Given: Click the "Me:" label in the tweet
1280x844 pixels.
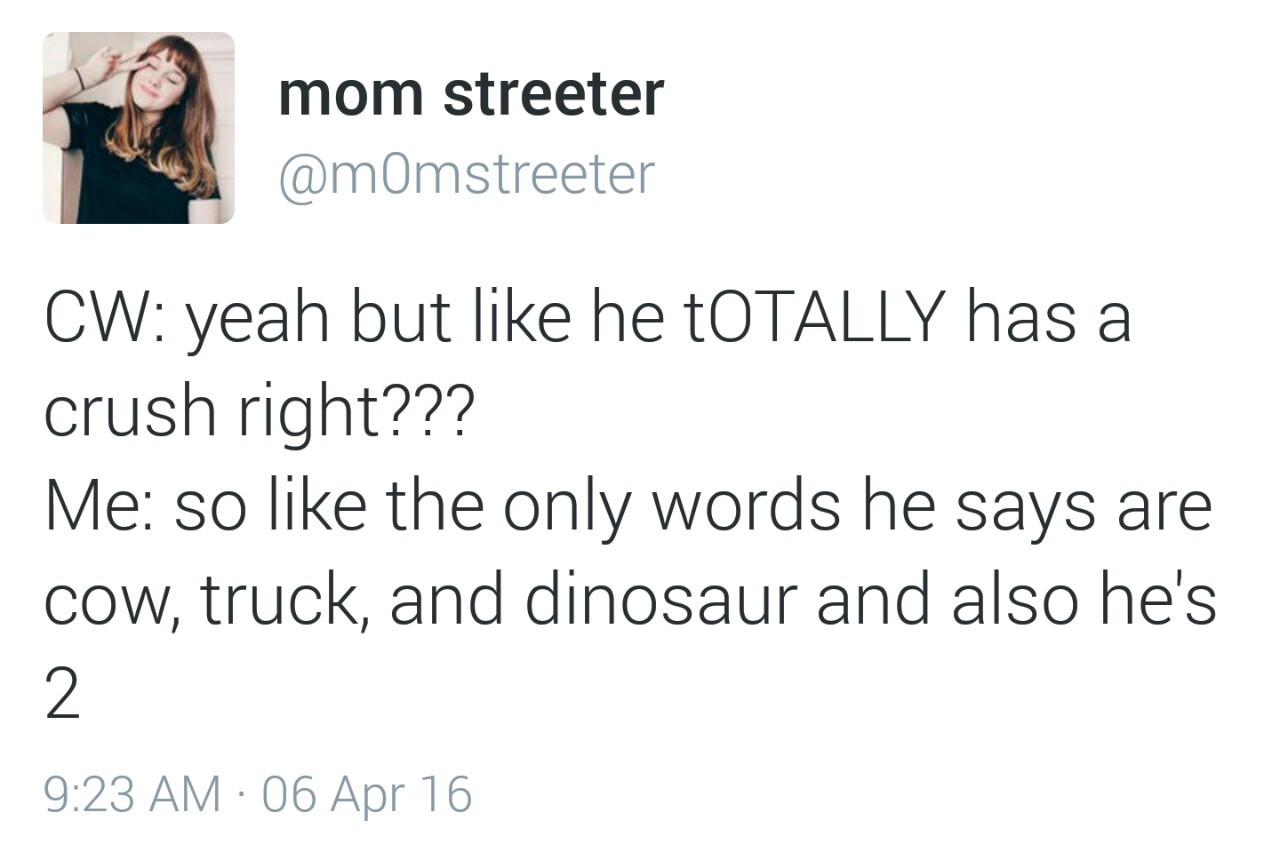Looking at the screenshot, I should (102, 506).
